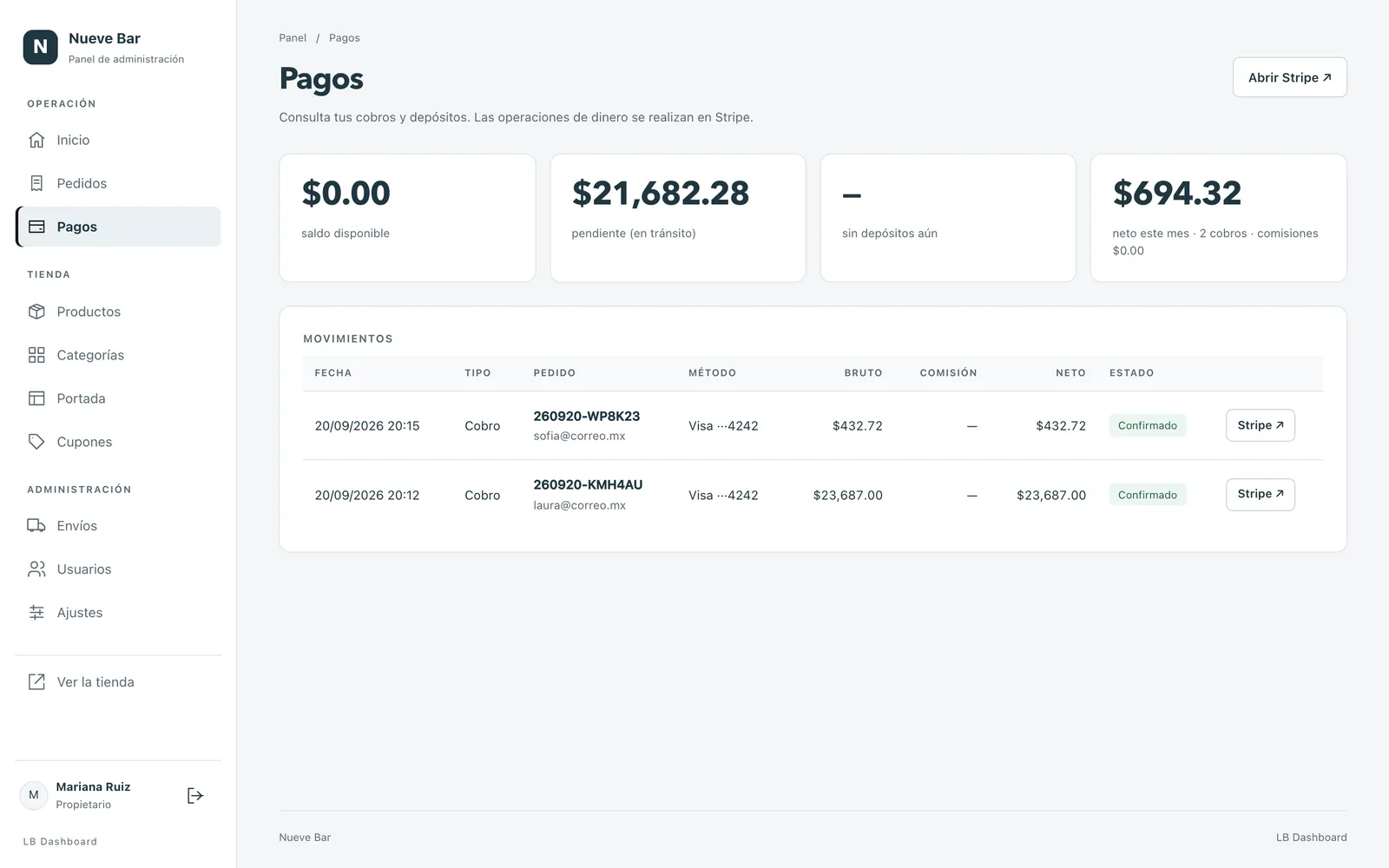Open Usuarios people icon
This screenshot has height=868, width=1389.
point(36,569)
